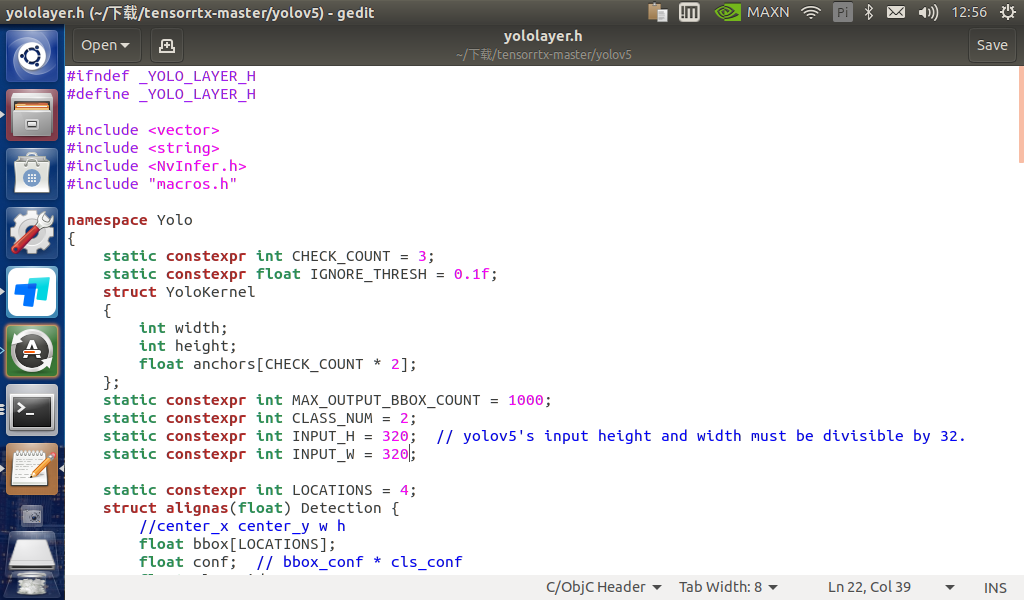Open the NVIDIA power mode indicator
This screenshot has width=1024, height=600.
[727, 12]
